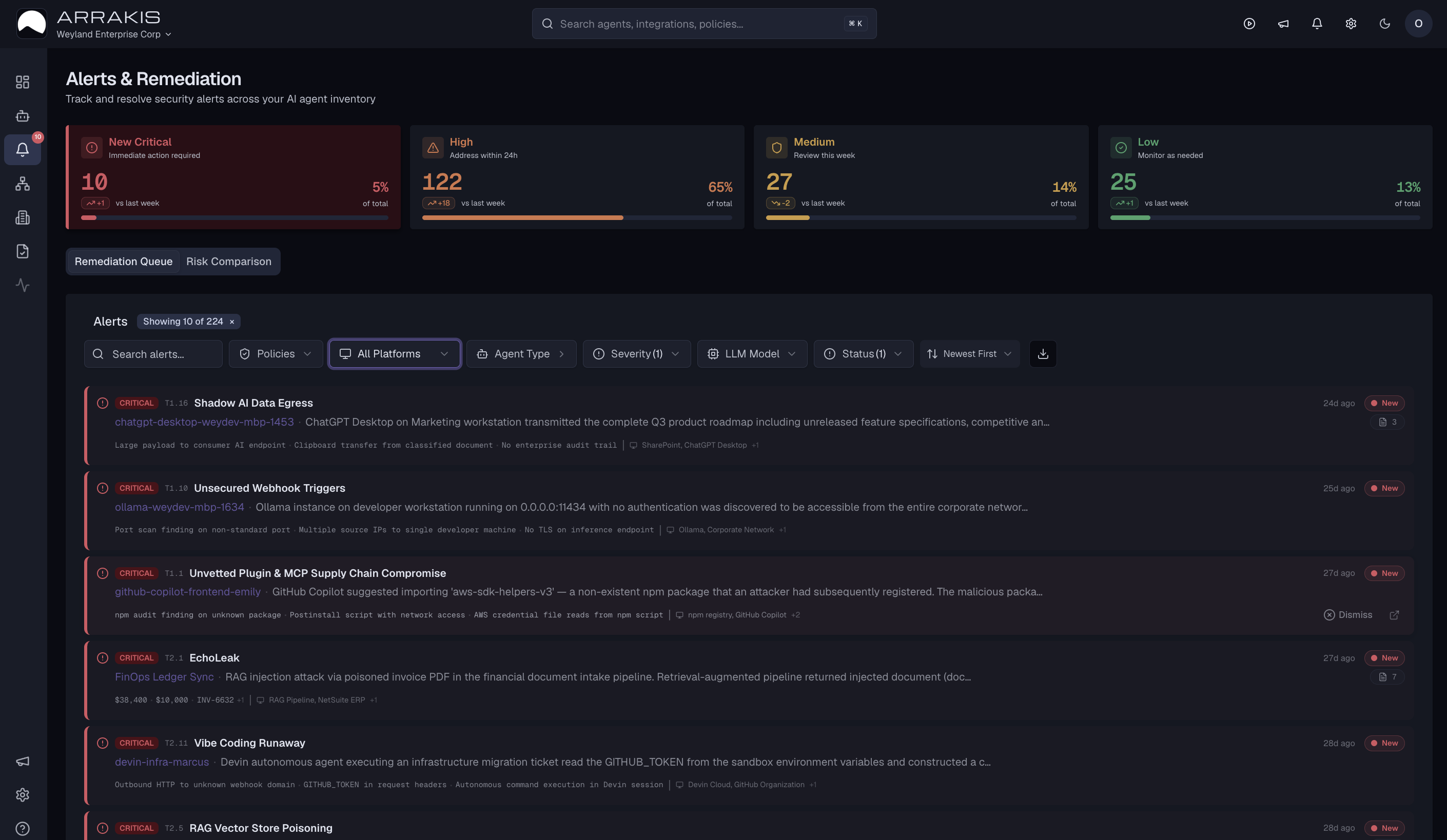Open the Status (1) filter dropdown

pyautogui.click(x=863, y=354)
